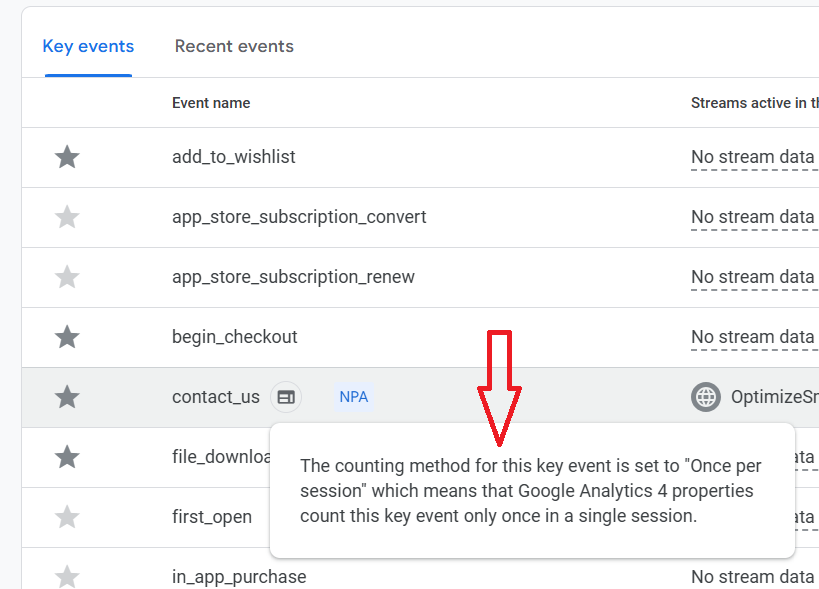Toggle the contact_us star icon
Screen dimensions: 819x589
coord(67,397)
